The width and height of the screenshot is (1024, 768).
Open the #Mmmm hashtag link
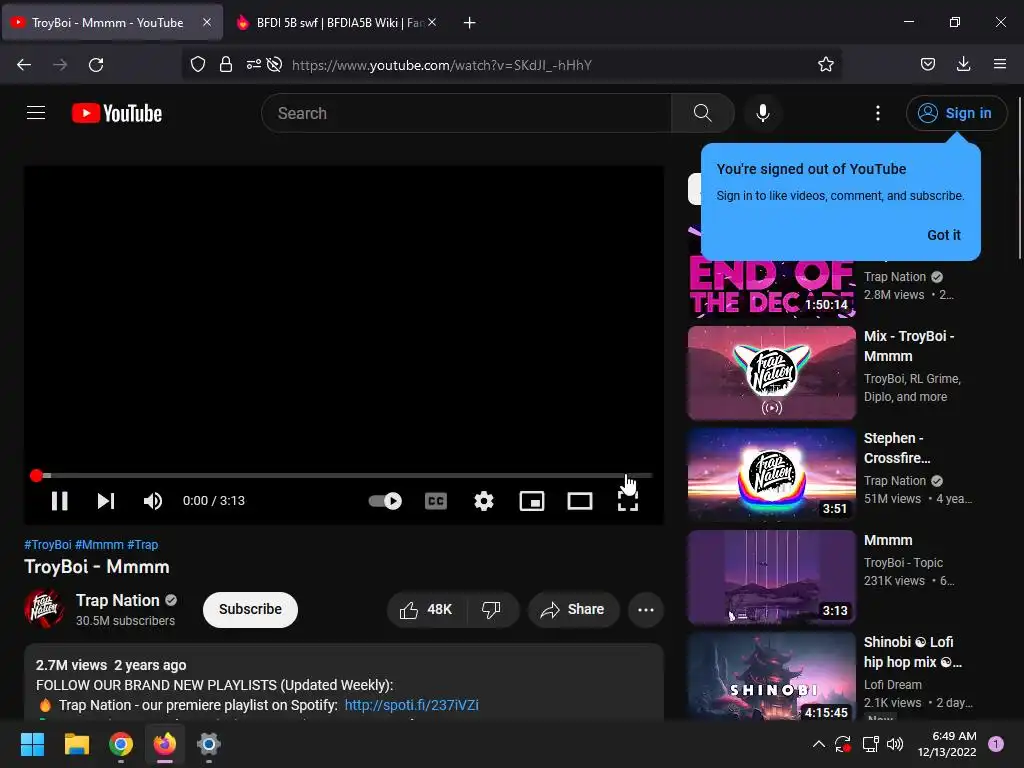[99, 545]
